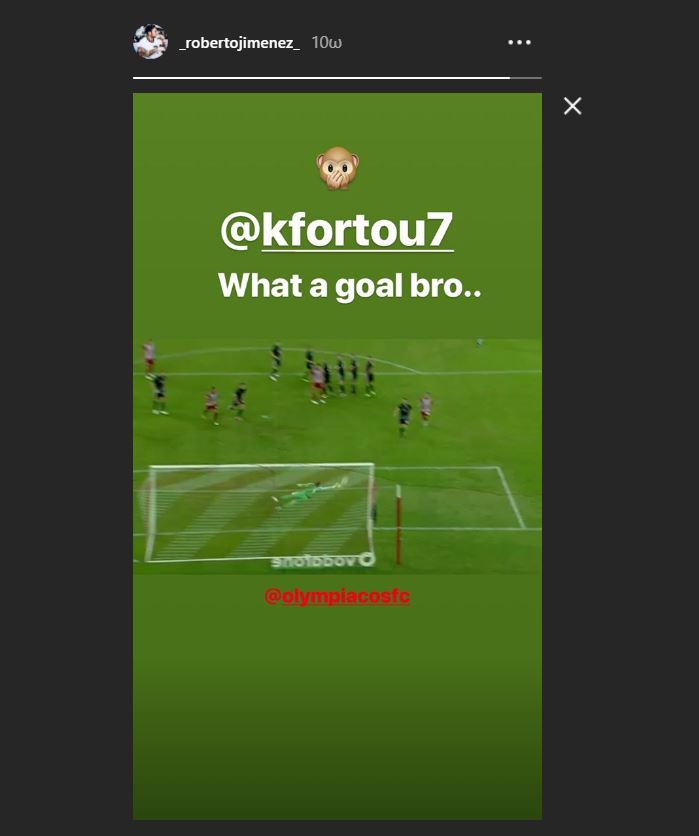Click the 10ω story timestamp
699x836 pixels.
pos(326,43)
